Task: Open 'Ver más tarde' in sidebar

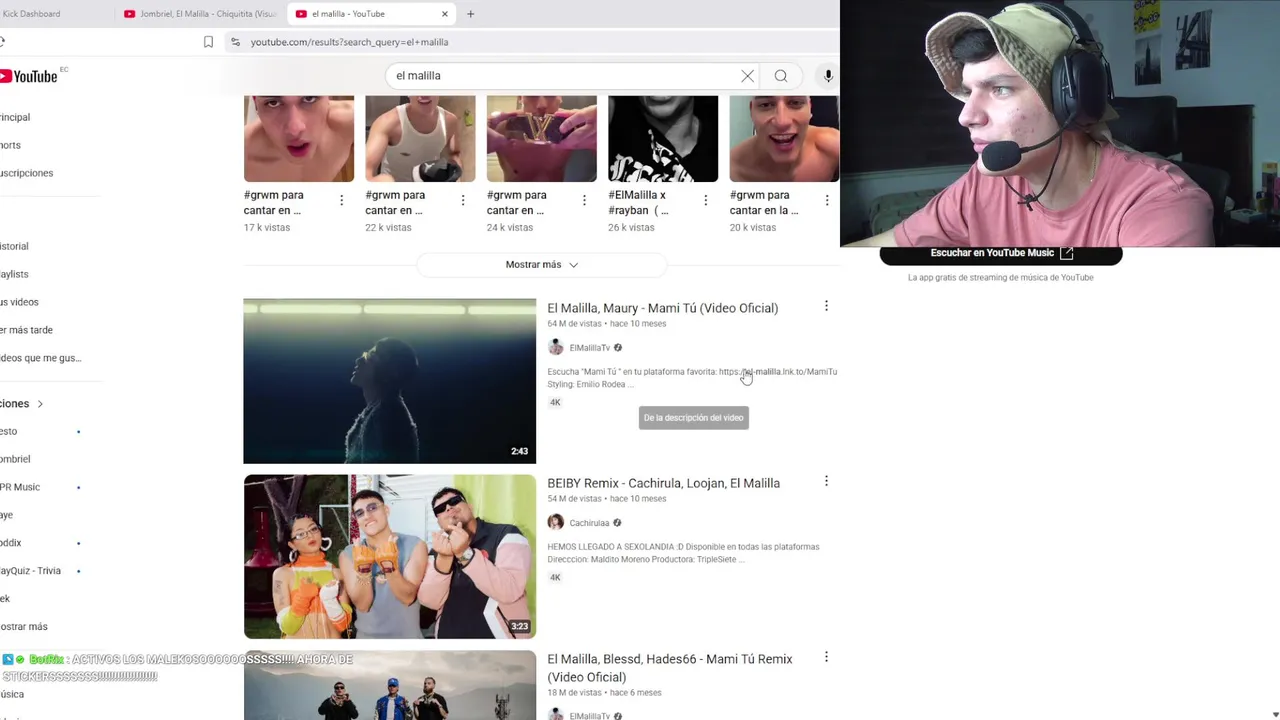Action: [26, 330]
